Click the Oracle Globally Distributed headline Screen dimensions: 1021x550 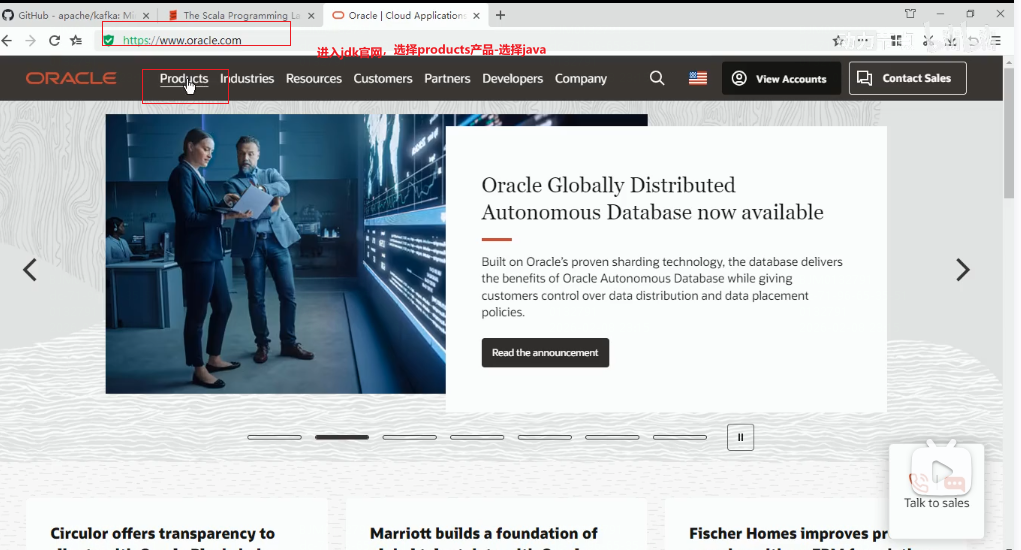(652, 199)
